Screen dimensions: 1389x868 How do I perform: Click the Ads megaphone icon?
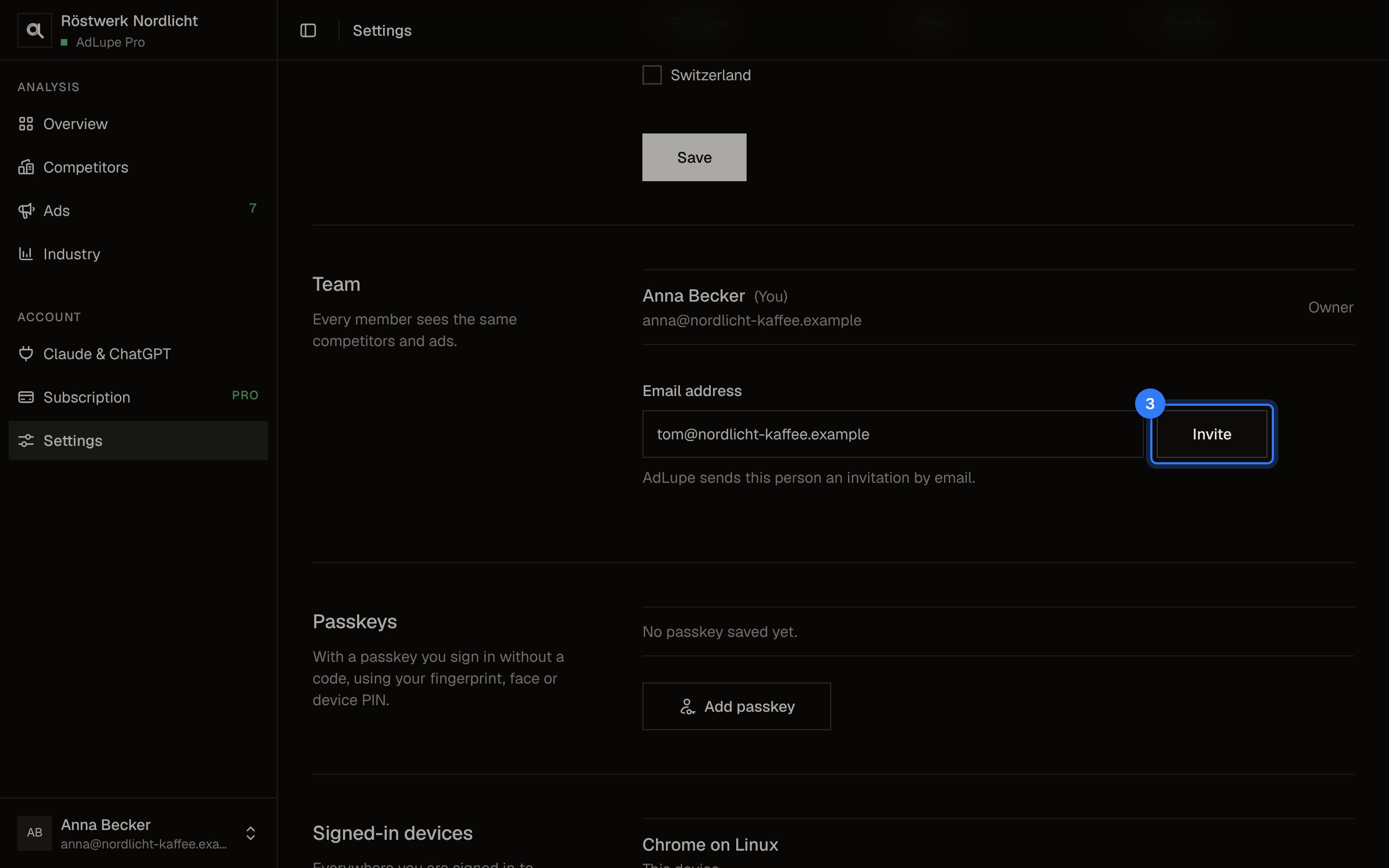point(26,210)
